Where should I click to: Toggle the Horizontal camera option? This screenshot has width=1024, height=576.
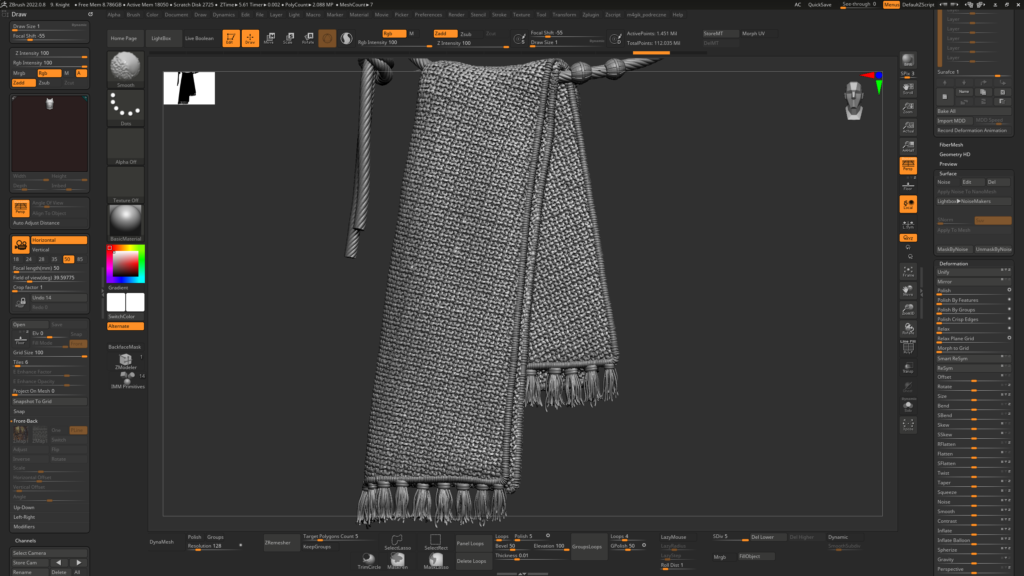[59, 240]
